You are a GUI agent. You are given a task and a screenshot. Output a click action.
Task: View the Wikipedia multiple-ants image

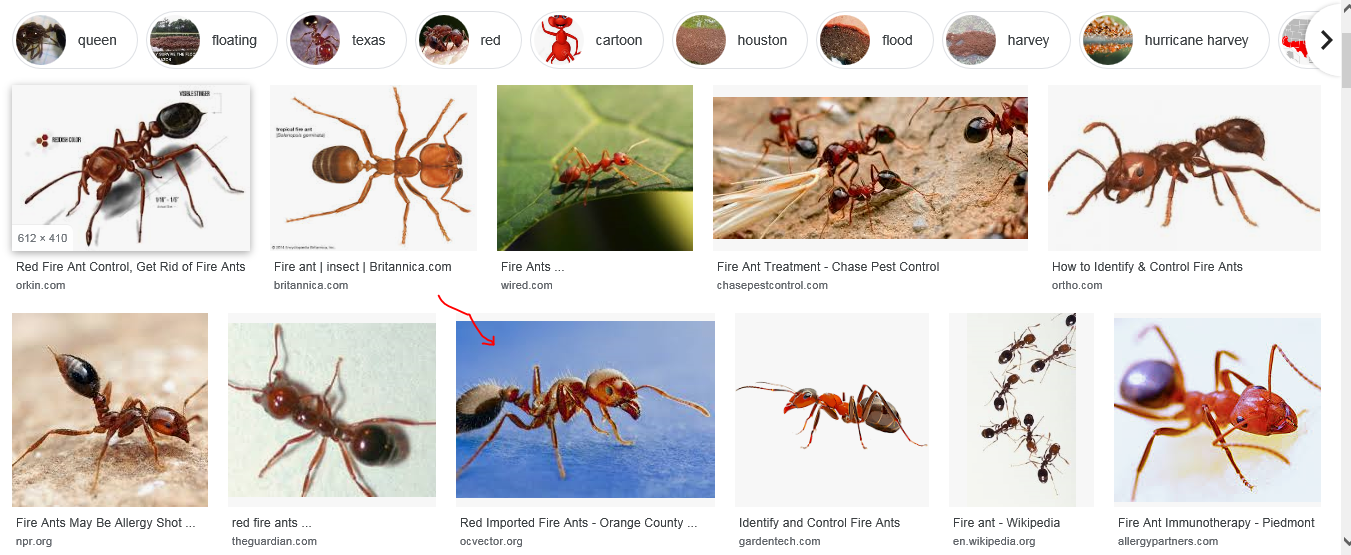1021,410
